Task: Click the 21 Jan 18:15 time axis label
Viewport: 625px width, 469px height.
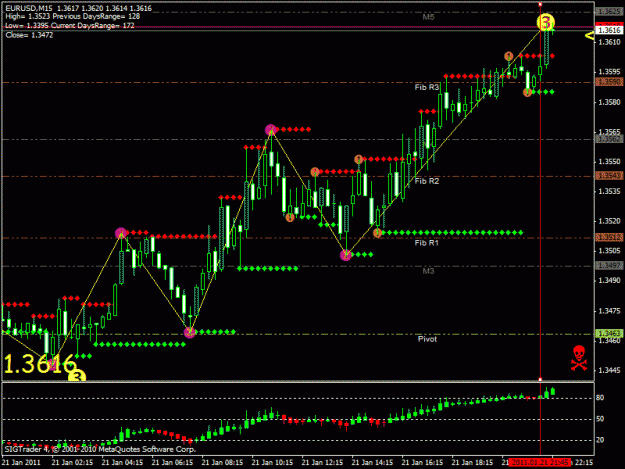Action: click(472, 462)
